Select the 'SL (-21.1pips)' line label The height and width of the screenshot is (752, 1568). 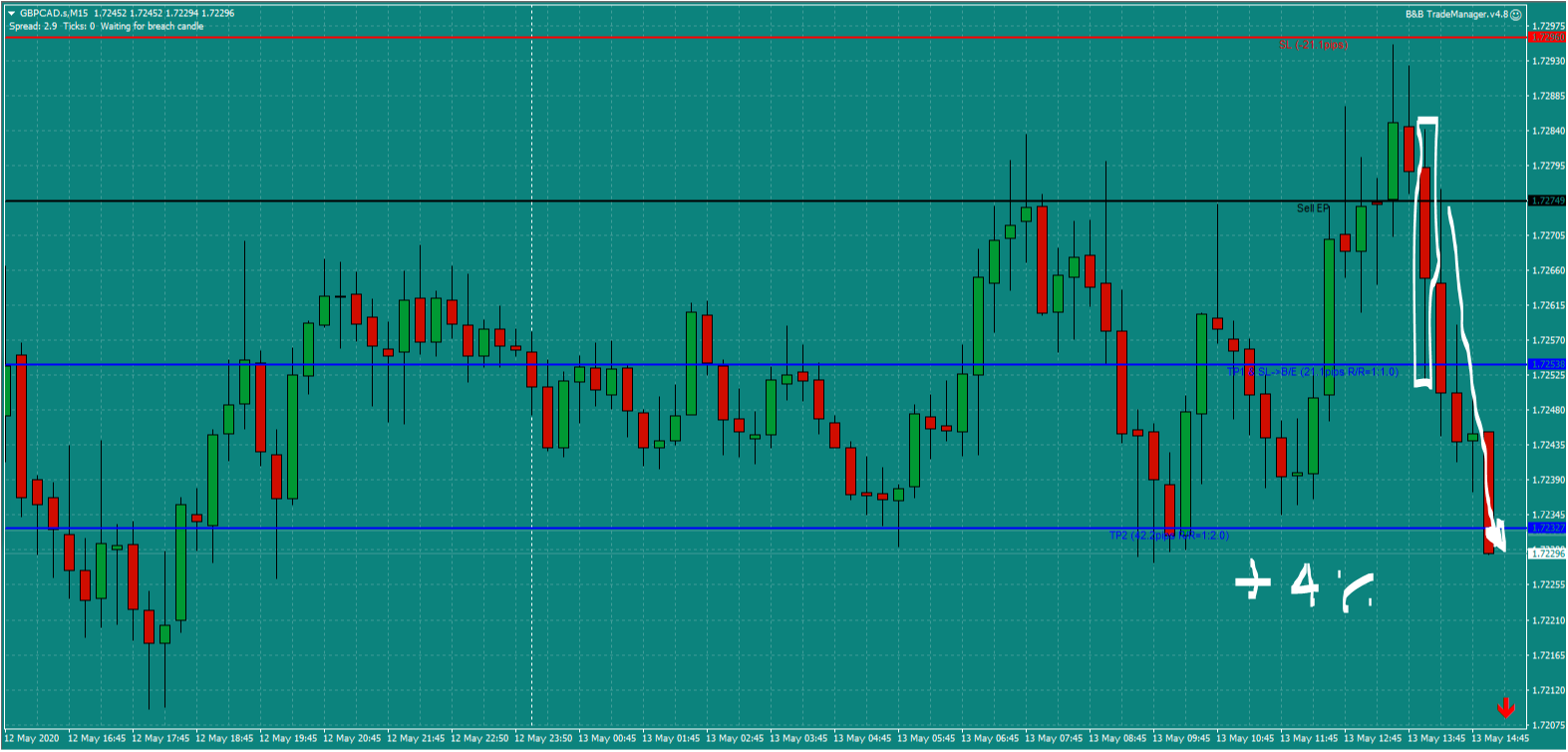(1313, 45)
